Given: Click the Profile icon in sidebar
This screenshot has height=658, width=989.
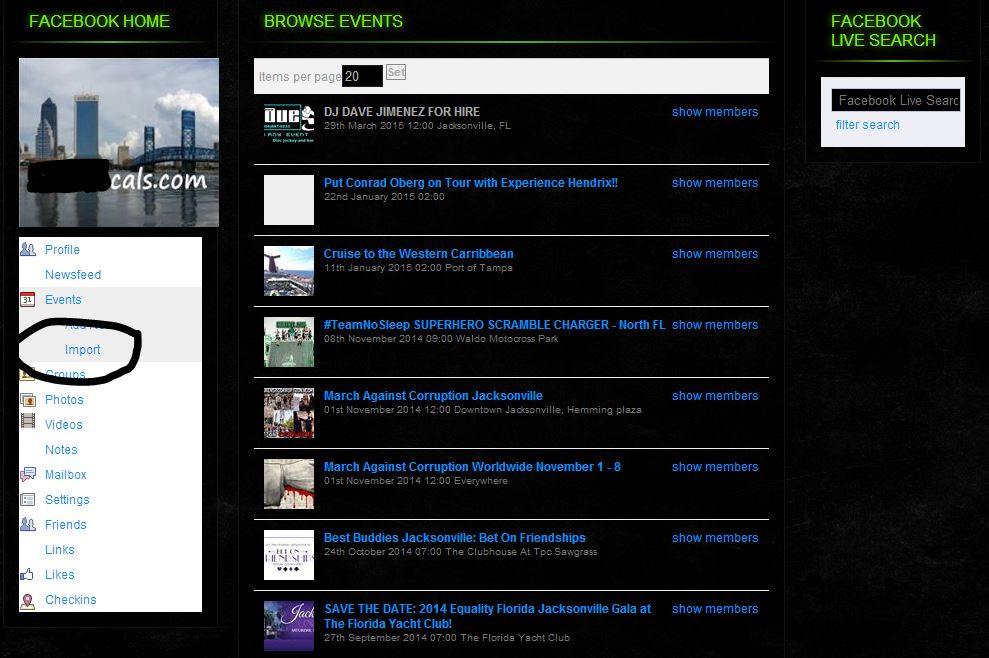Looking at the screenshot, I should pos(28,250).
